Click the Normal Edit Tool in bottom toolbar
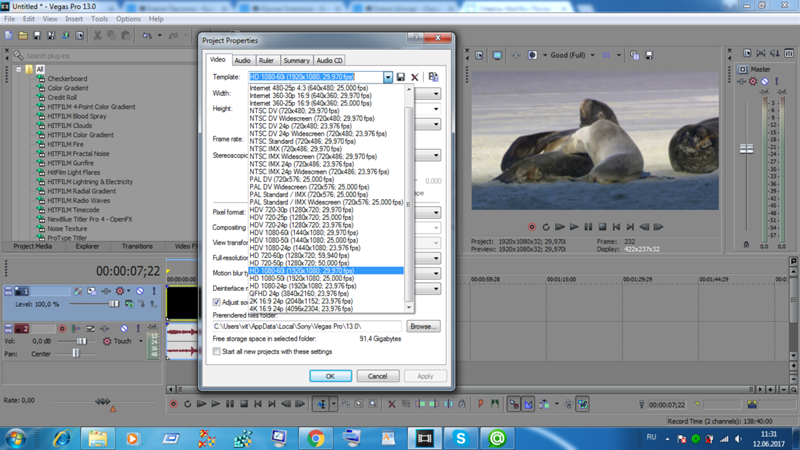This screenshot has width=800, height=450. pyautogui.click(x=321, y=404)
